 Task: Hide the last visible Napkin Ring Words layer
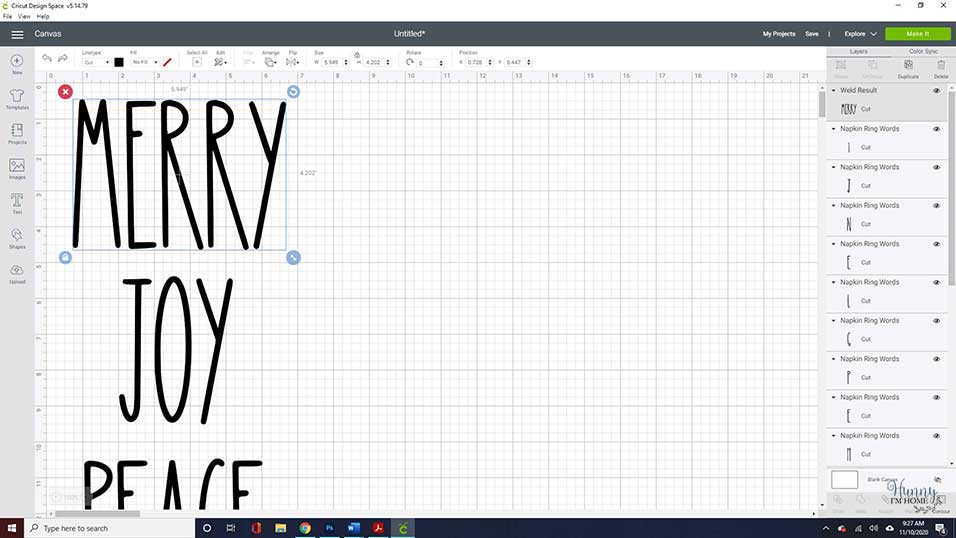[936, 436]
